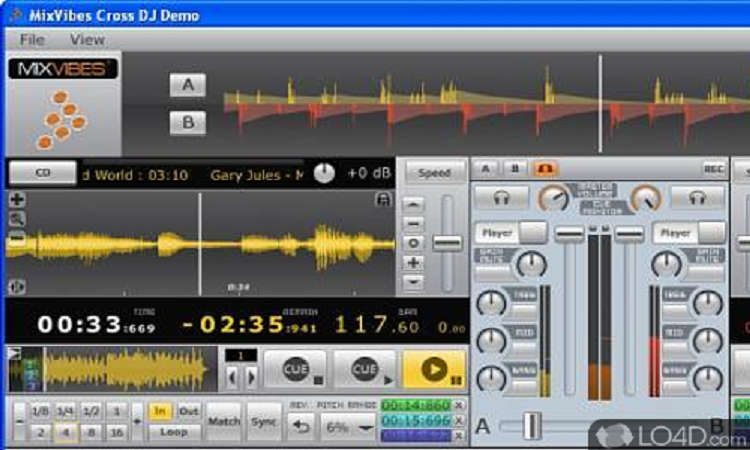
Task: Open the left Player source dropdown
Action: tap(511, 233)
